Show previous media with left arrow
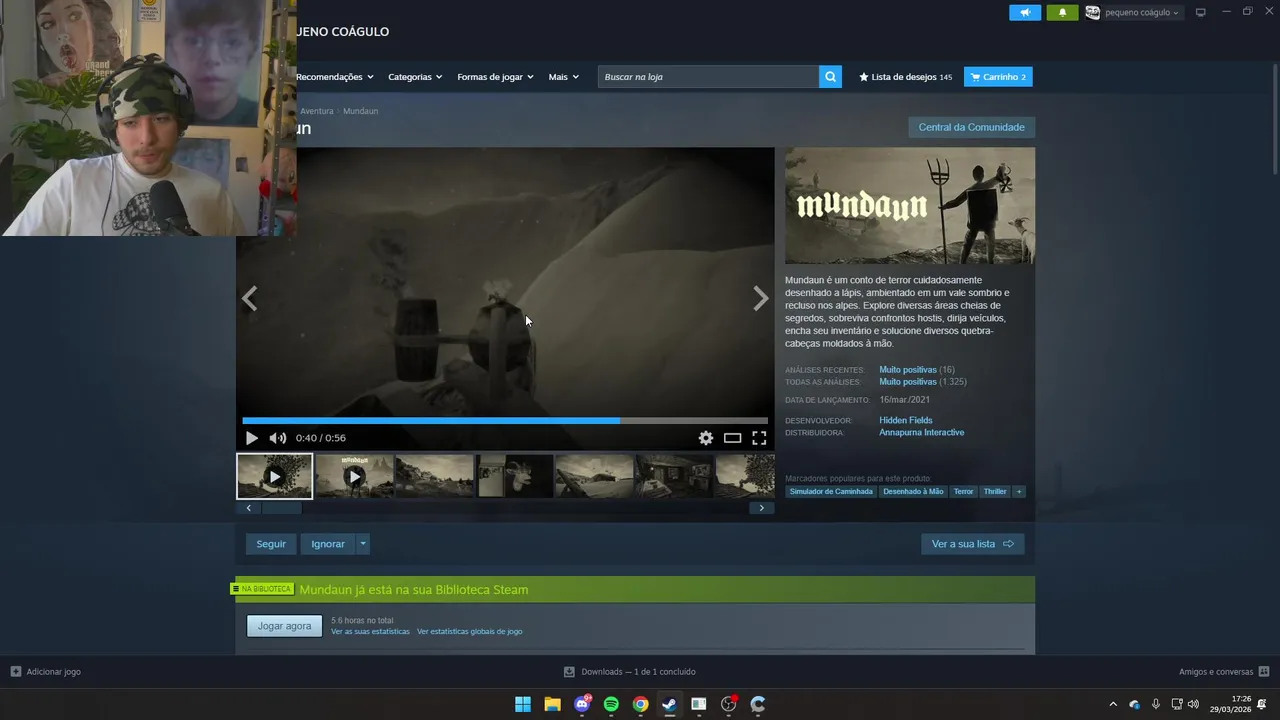 point(250,298)
